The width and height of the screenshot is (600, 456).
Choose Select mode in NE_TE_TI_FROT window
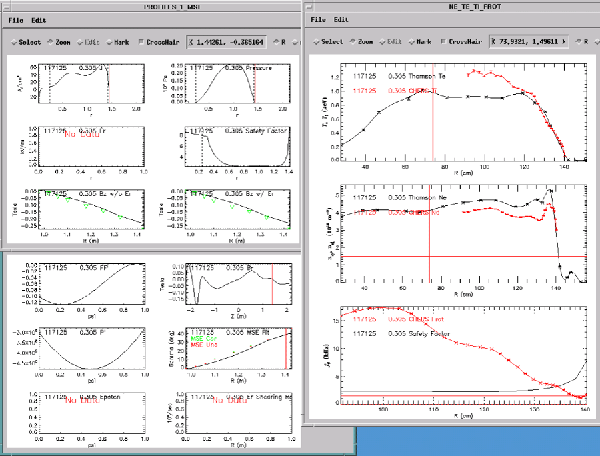[x=328, y=41]
